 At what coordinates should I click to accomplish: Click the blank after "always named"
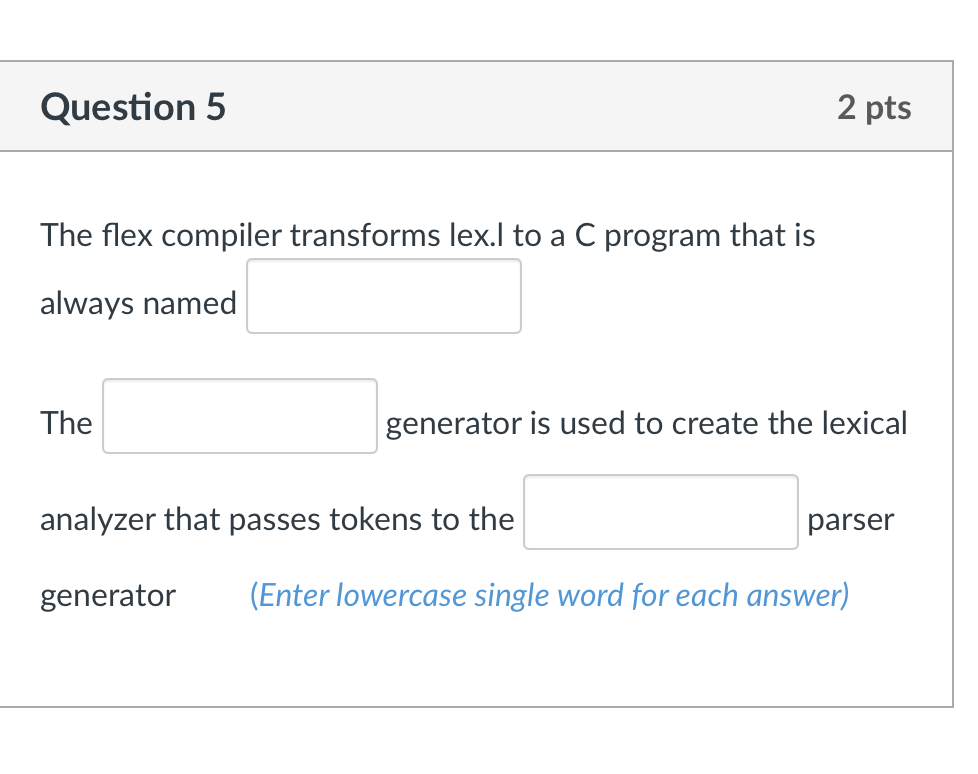point(384,296)
